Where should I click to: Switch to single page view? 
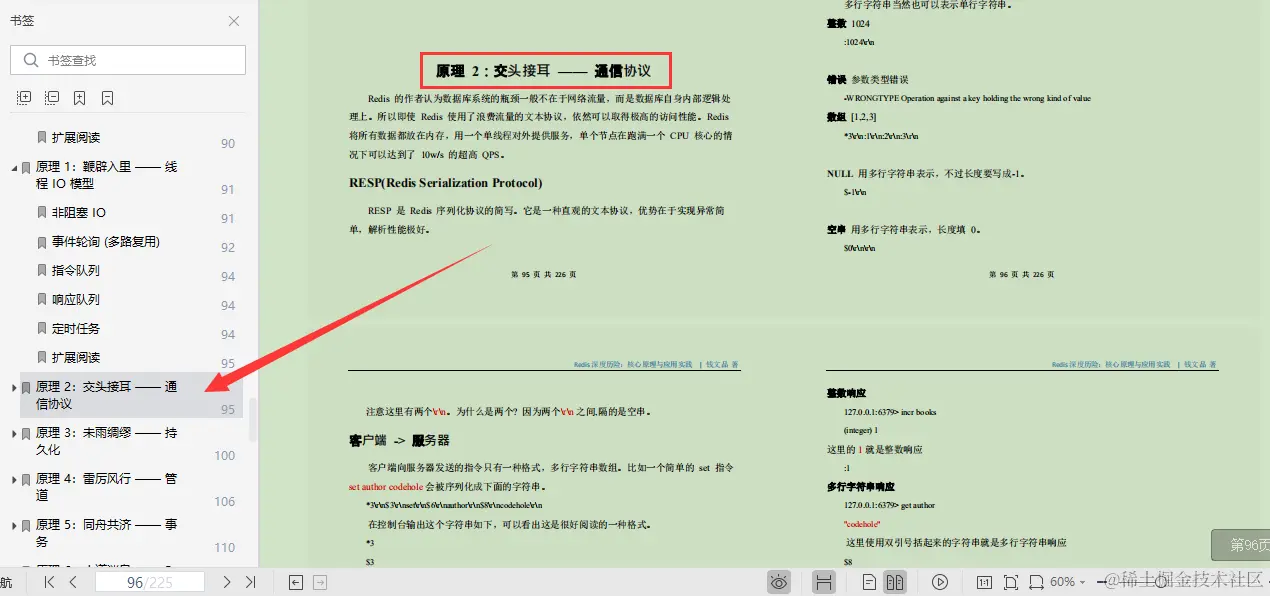870,581
